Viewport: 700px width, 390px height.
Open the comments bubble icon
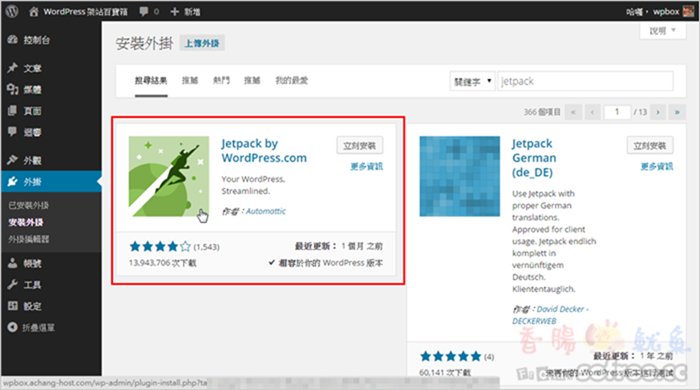click(144, 12)
